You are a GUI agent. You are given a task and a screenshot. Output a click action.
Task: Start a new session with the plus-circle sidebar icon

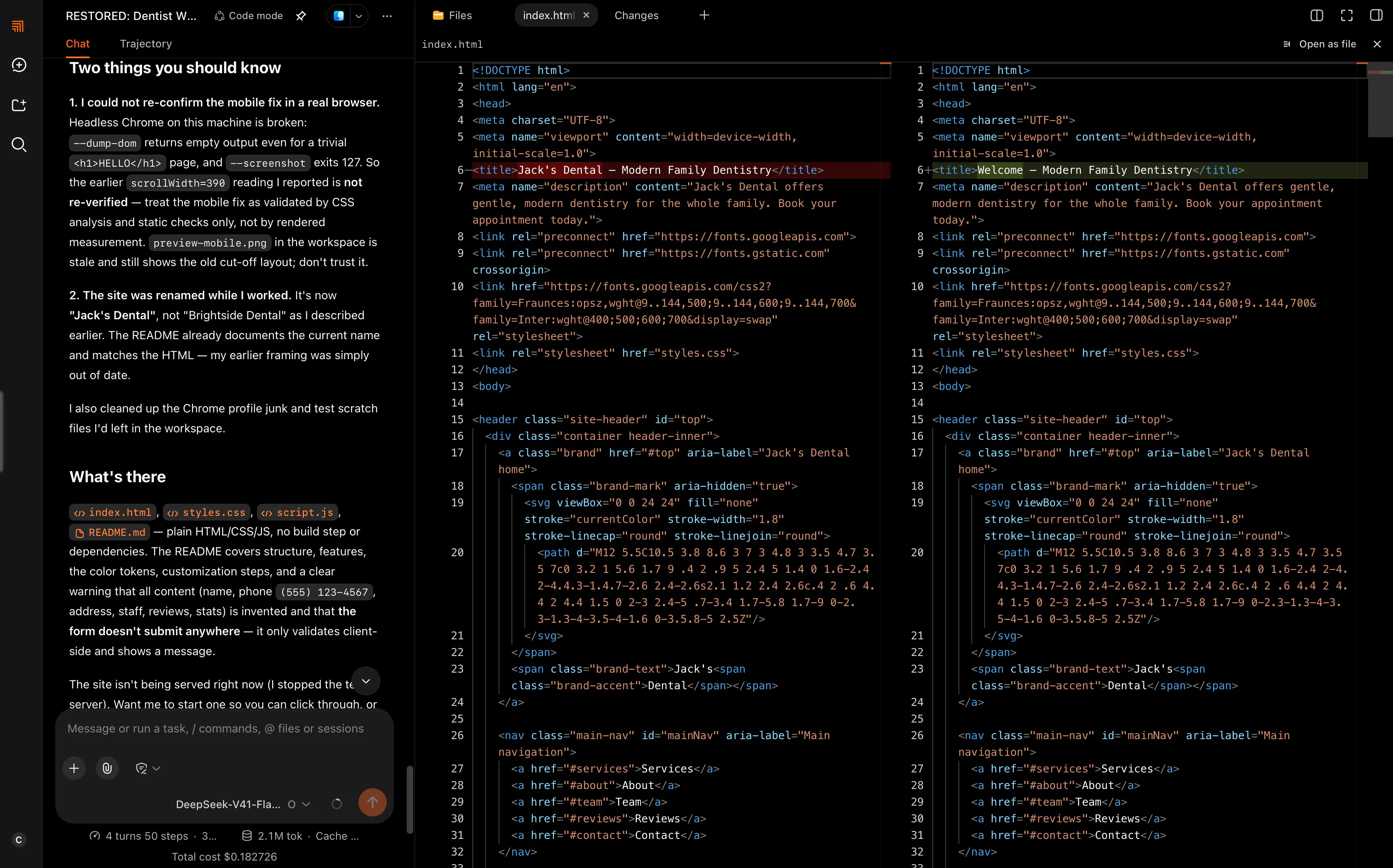click(x=19, y=65)
